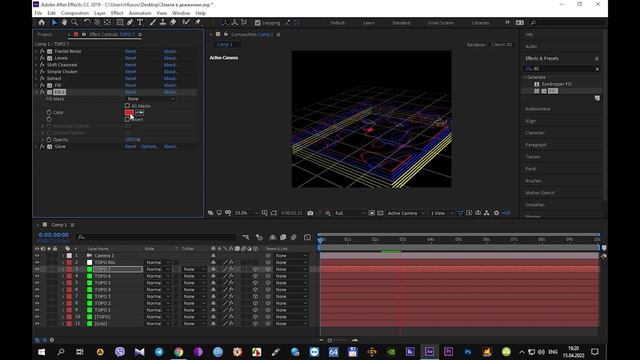The height and width of the screenshot is (360, 640).
Task: Click the Motion Blur enable icon in timeline
Action: coord(293,237)
